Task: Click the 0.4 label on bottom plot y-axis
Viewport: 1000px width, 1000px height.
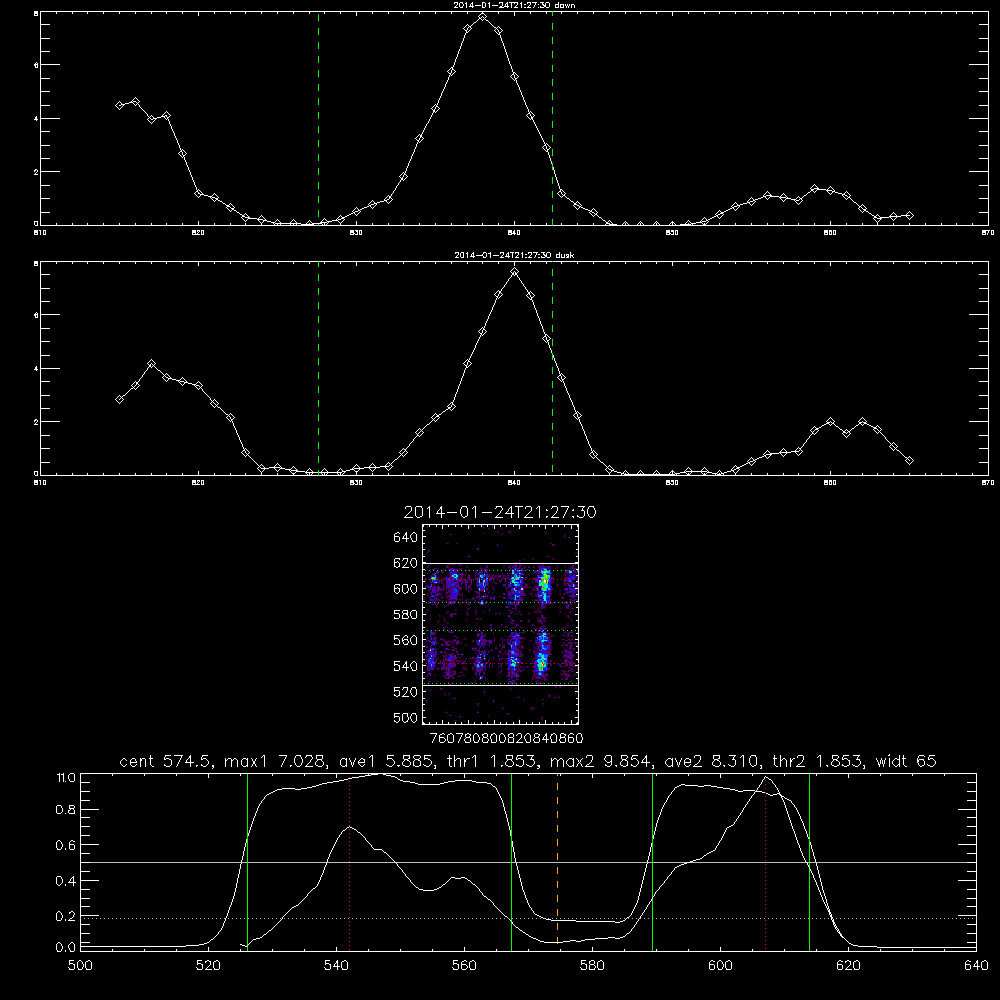Action: point(66,881)
